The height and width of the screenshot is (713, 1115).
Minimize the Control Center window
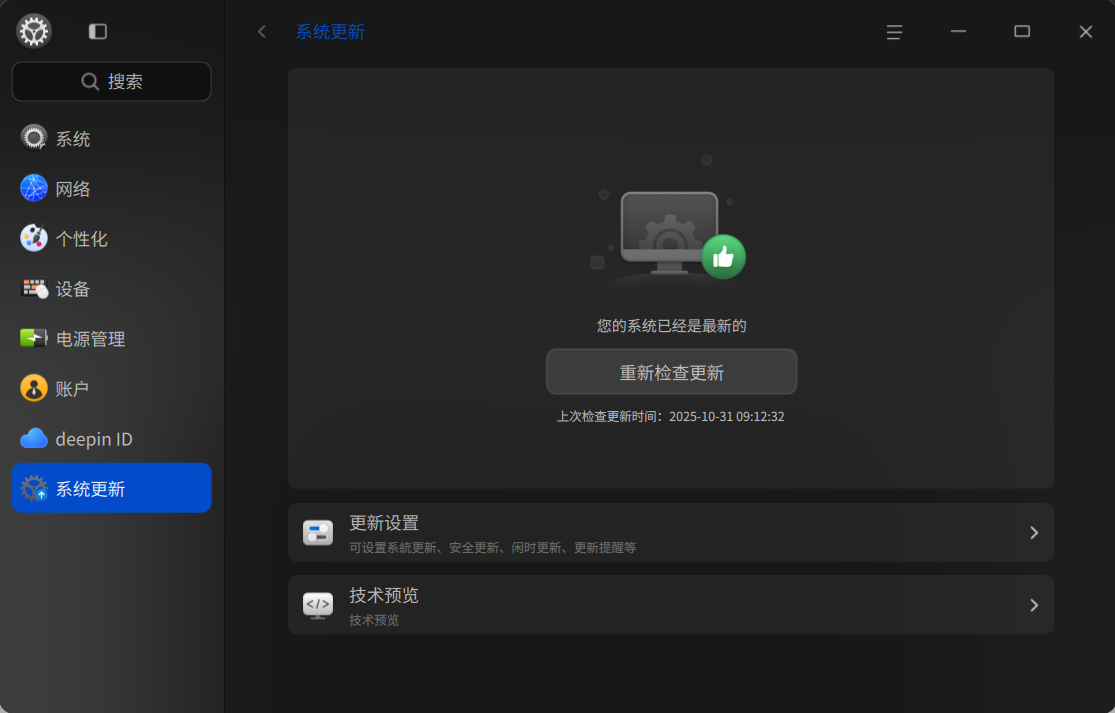(959, 31)
